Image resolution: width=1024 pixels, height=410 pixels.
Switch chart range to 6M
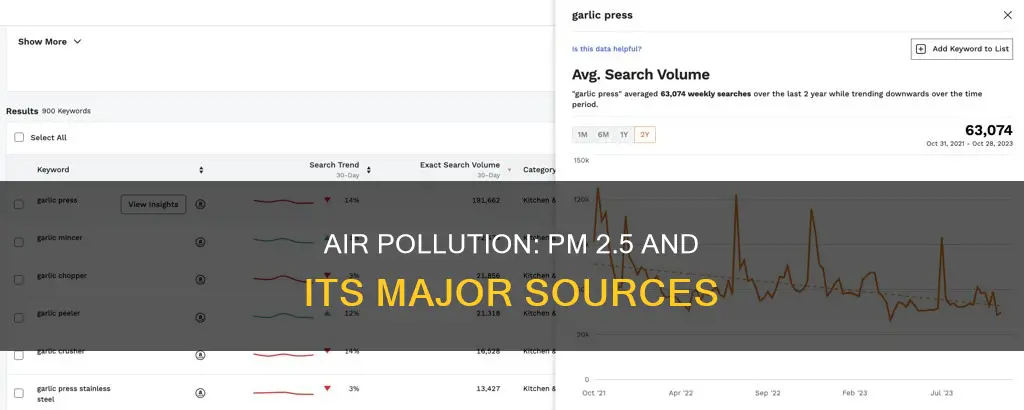click(603, 134)
